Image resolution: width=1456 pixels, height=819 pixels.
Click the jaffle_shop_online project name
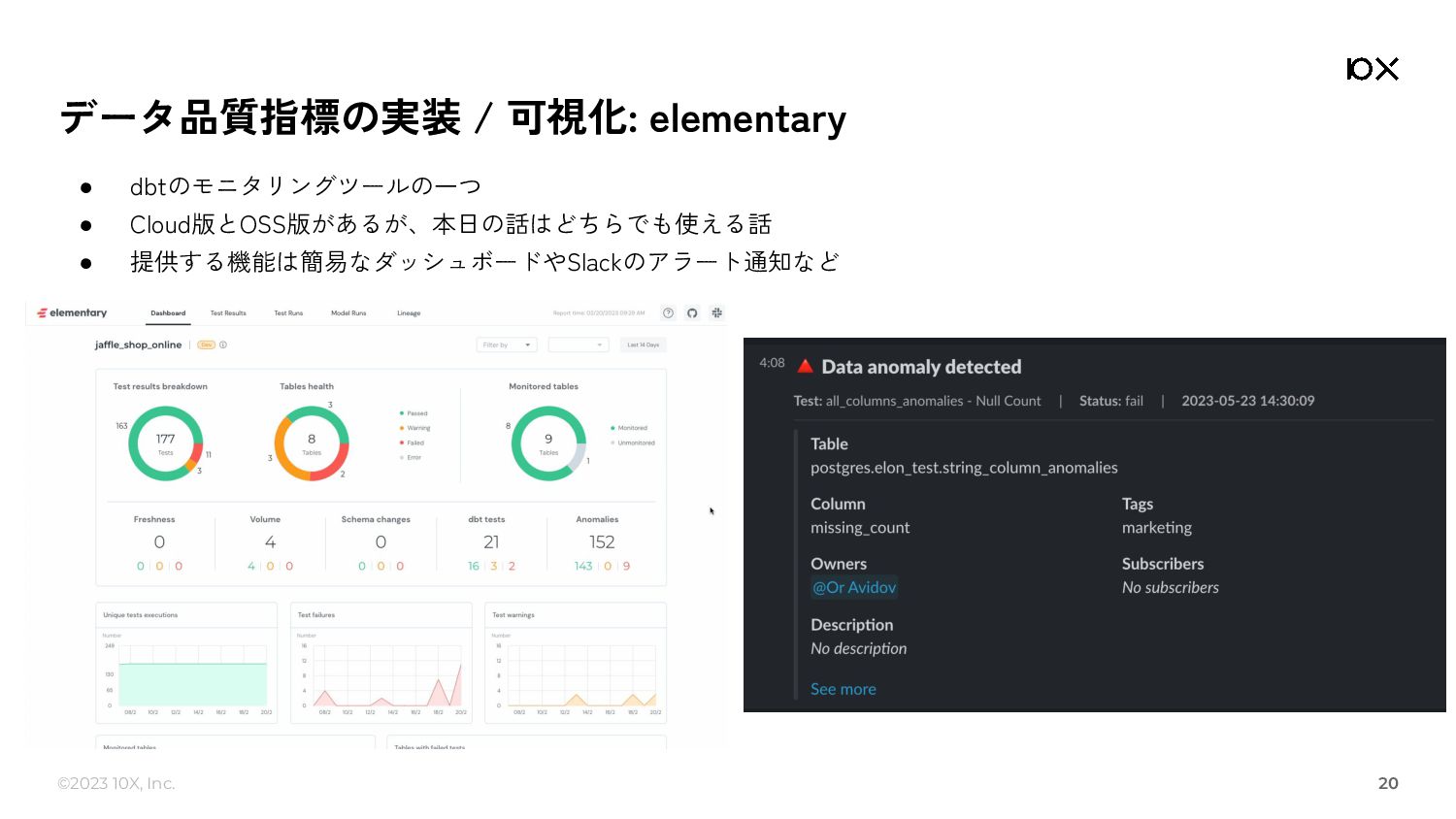tap(138, 344)
